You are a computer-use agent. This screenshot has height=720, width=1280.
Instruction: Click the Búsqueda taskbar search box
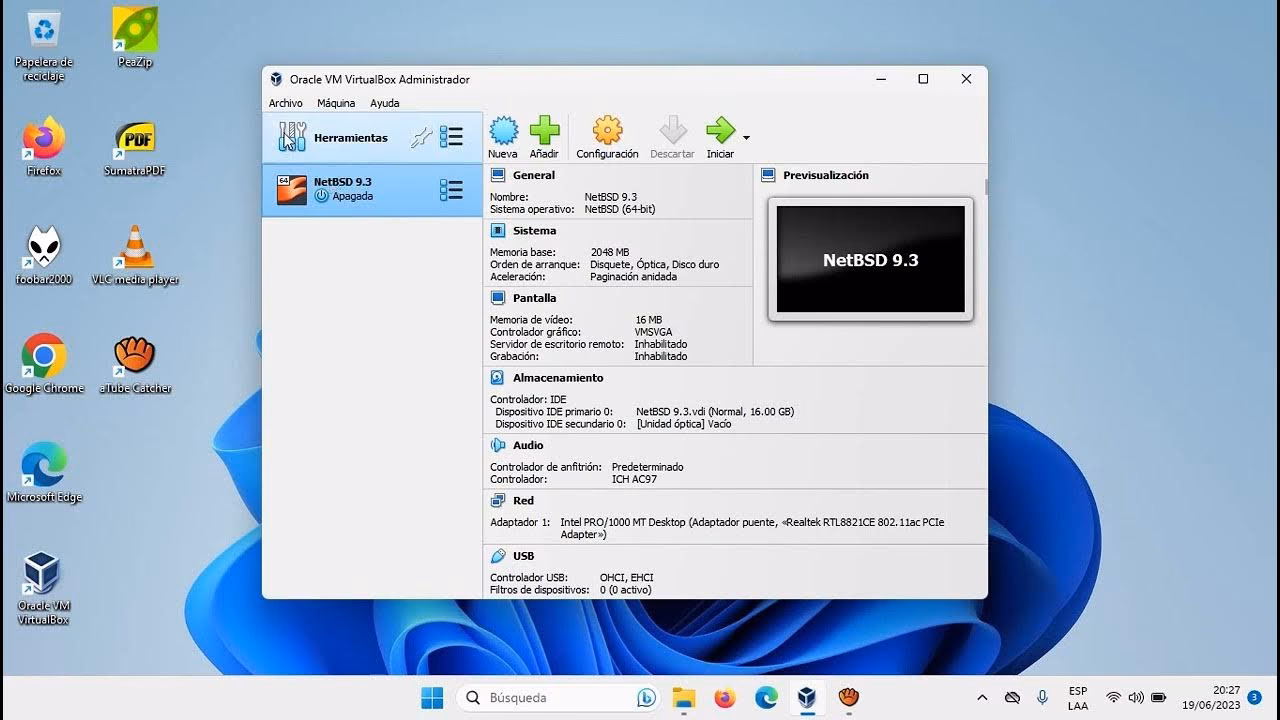559,697
